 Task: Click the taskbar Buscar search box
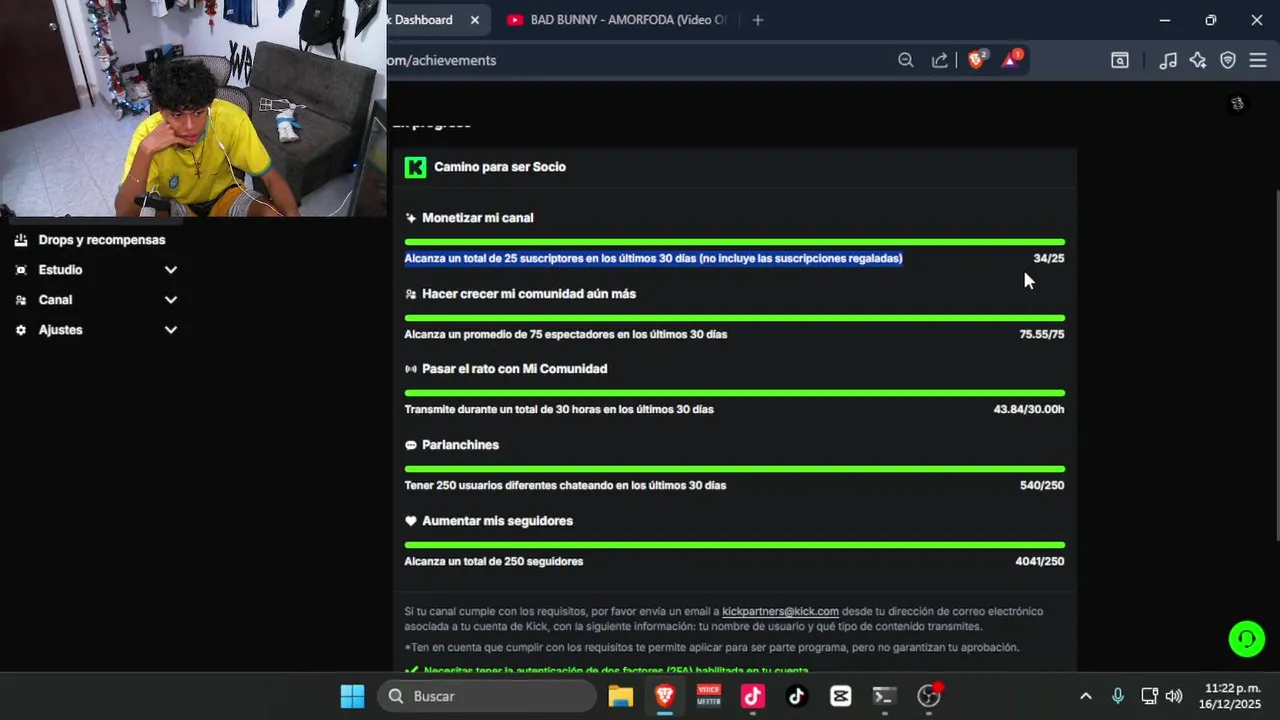tap(486, 696)
